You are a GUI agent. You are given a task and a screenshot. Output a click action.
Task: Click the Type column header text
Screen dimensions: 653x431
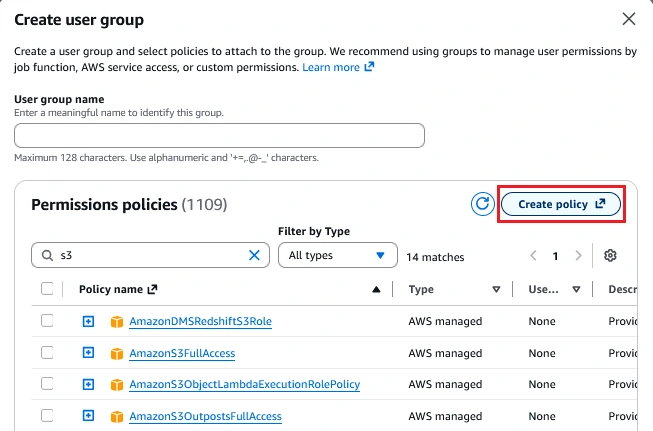[421, 289]
